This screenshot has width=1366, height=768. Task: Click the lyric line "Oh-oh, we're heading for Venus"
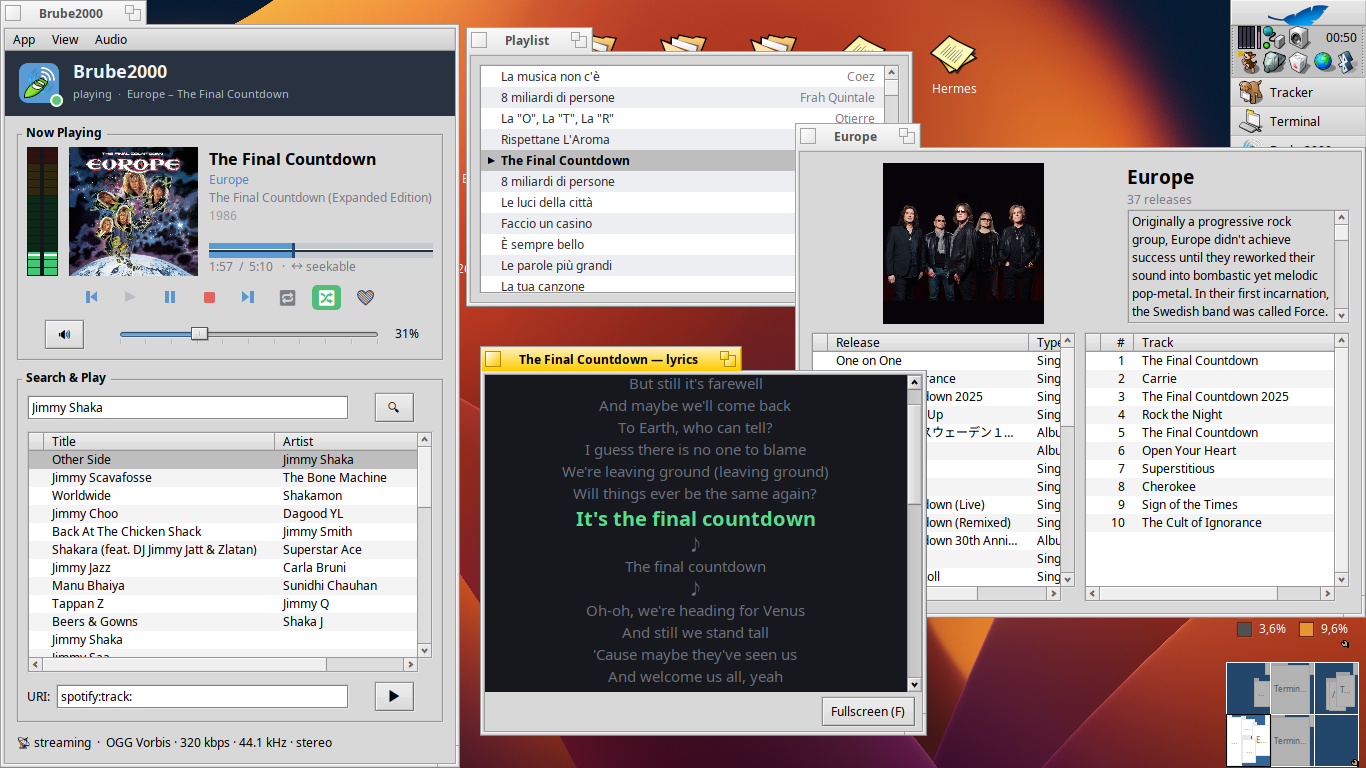coord(695,611)
